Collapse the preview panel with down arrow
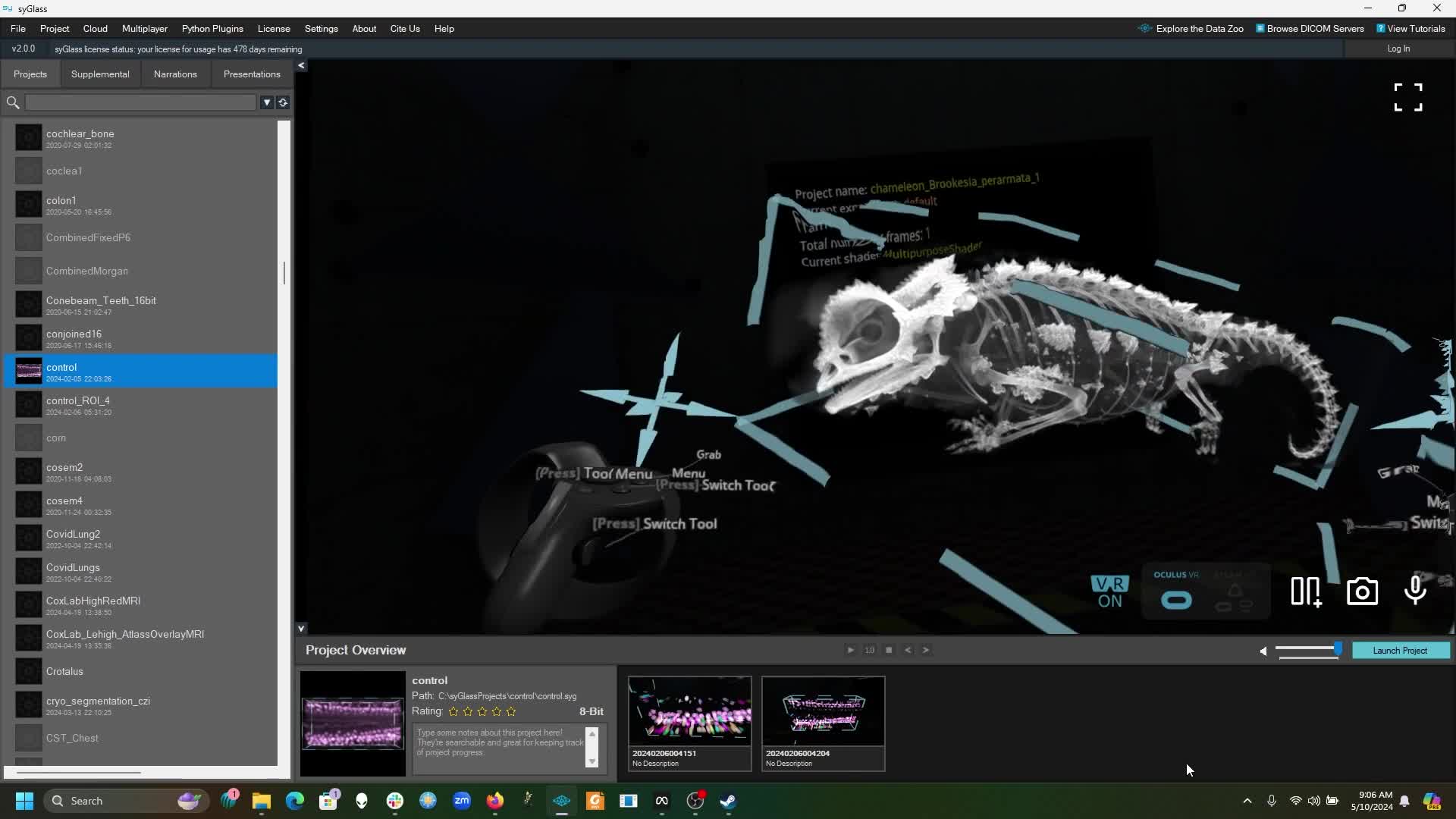Viewport: 1456px width, 819px height. coord(301,628)
